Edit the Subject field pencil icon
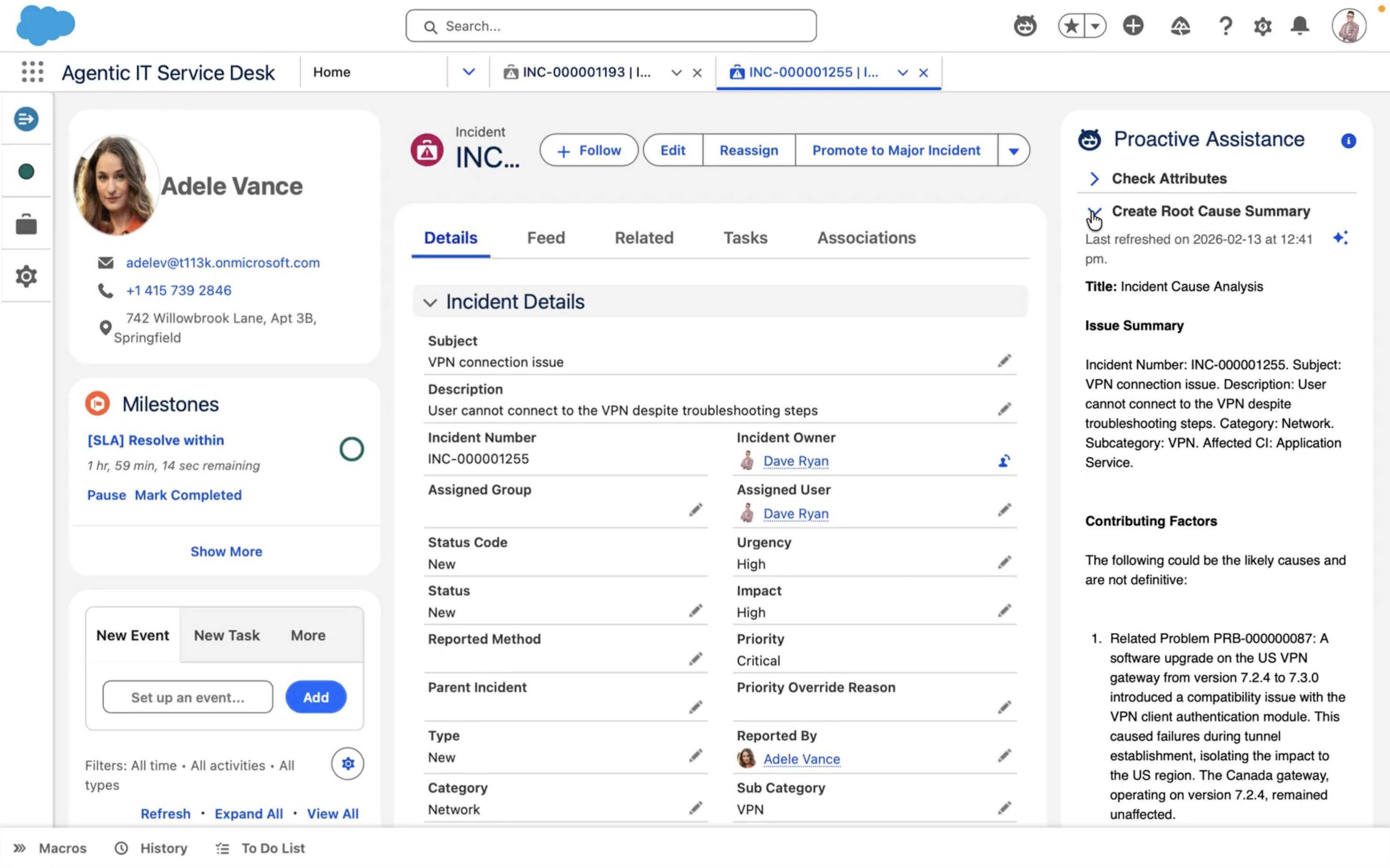Screen dimensions: 1390x868 point(1004,361)
